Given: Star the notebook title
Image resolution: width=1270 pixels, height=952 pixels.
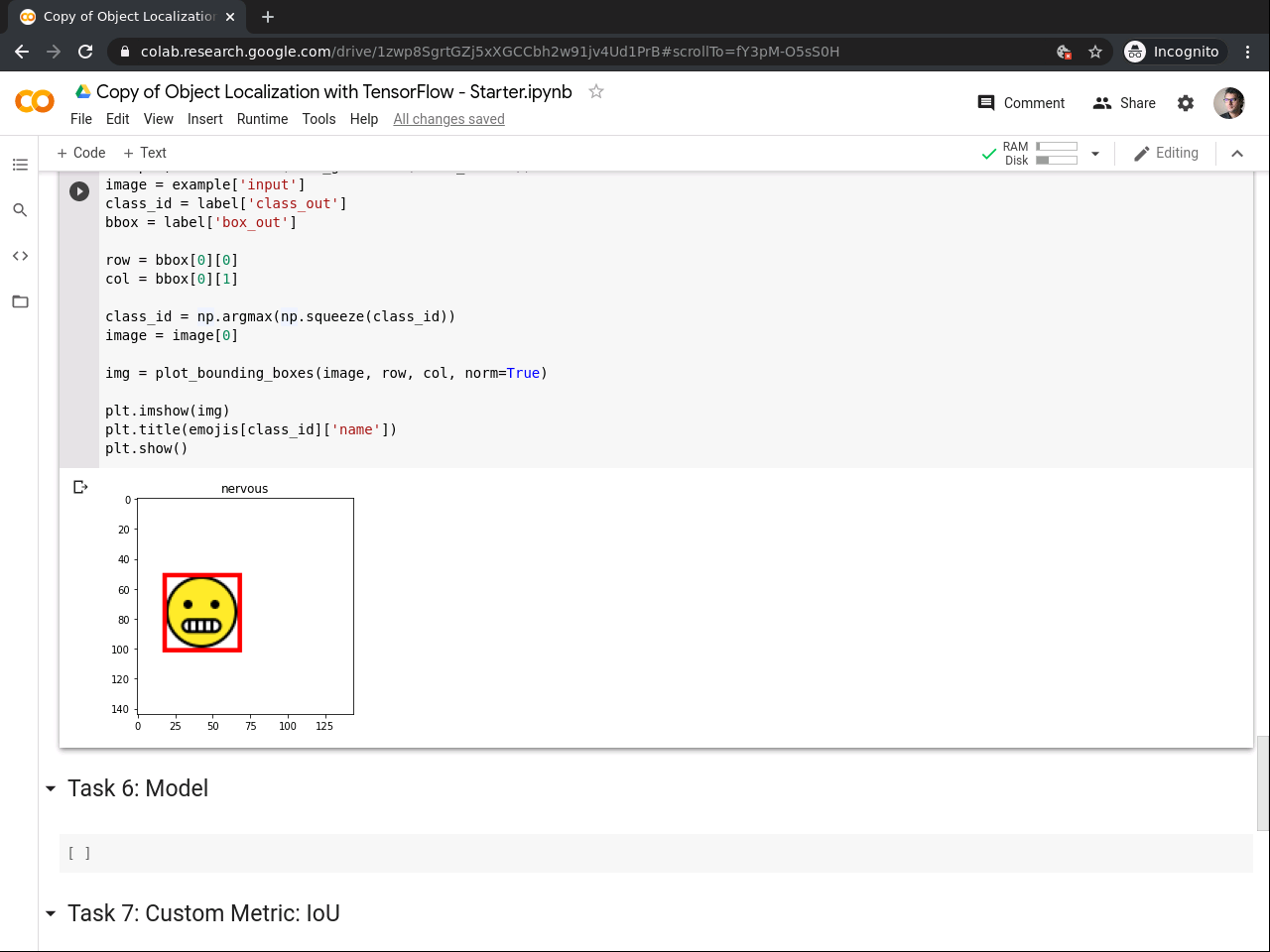Looking at the screenshot, I should [596, 91].
